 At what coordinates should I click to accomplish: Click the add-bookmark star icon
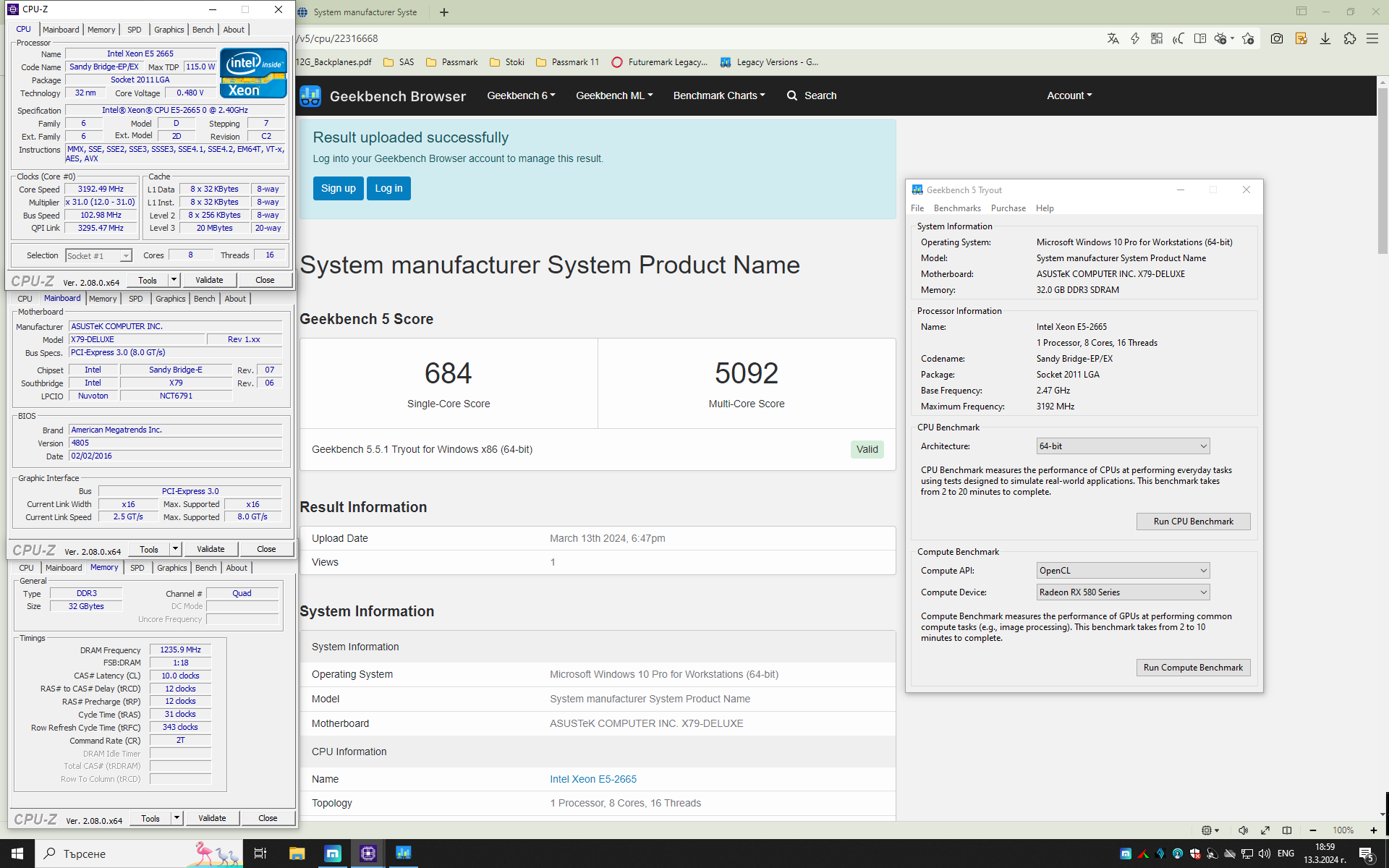pos(1248,38)
